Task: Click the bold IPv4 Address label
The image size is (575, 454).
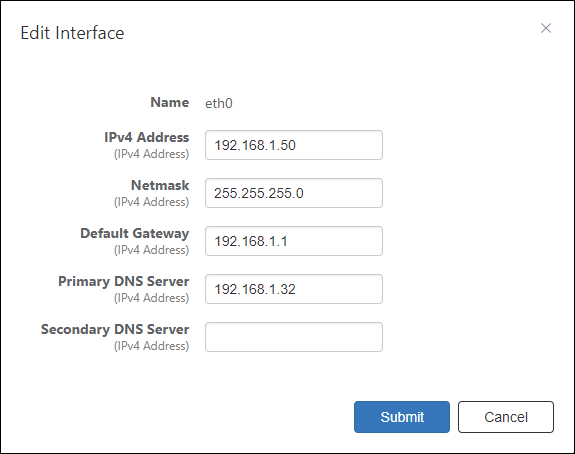Action: pyautogui.click(x=147, y=137)
